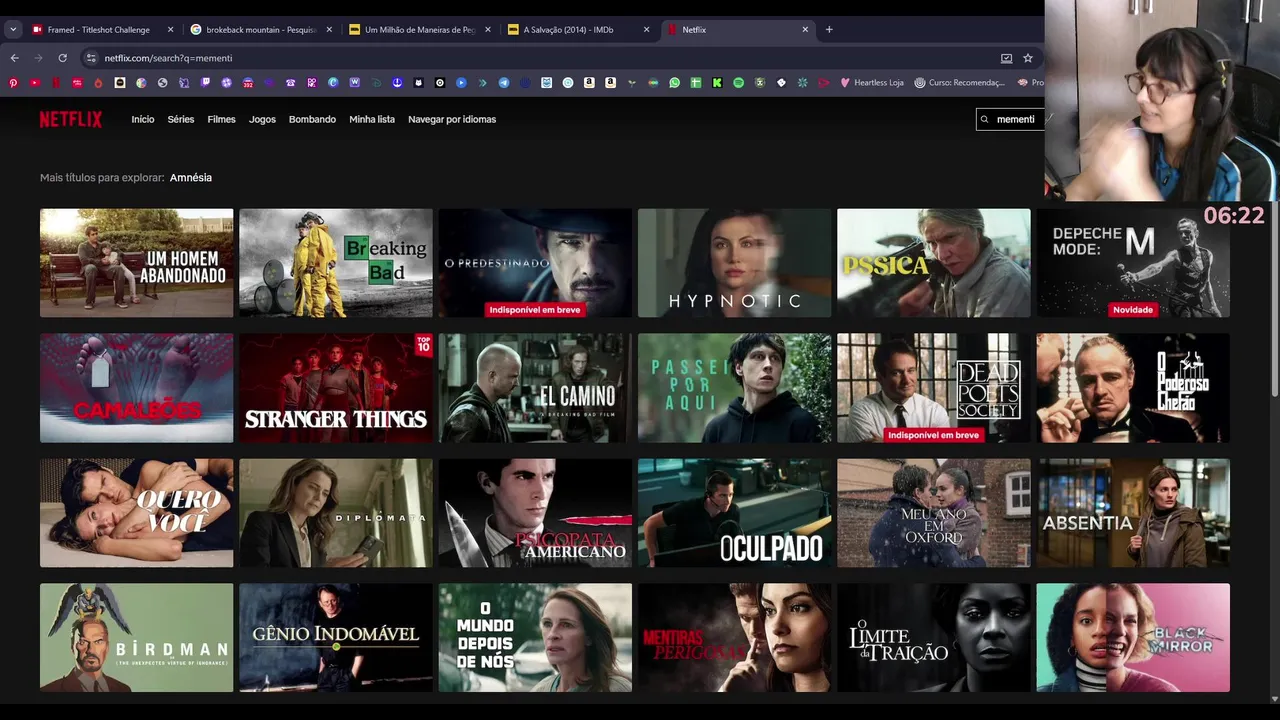Image resolution: width=1280 pixels, height=720 pixels.
Task: Open the Pinterest bookmark icon
Action: [13, 83]
